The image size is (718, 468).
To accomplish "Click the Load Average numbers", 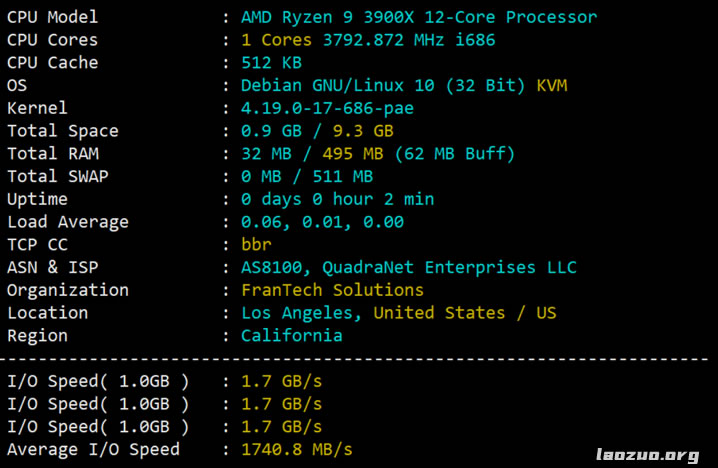I will [x=322, y=222].
